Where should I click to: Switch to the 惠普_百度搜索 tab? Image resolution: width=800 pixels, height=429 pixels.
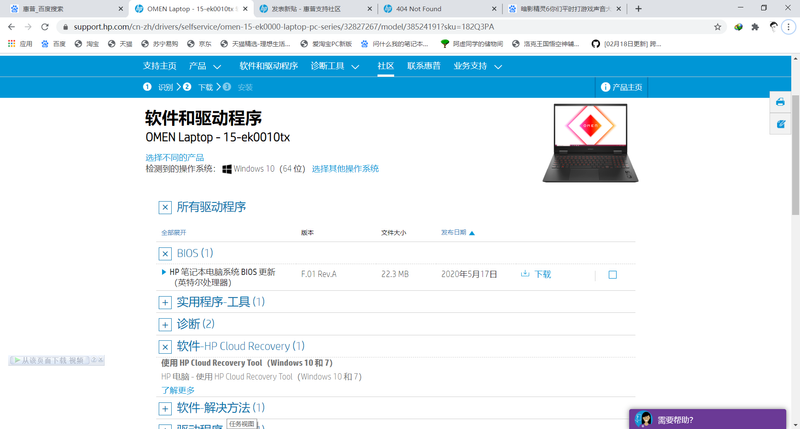point(64,9)
